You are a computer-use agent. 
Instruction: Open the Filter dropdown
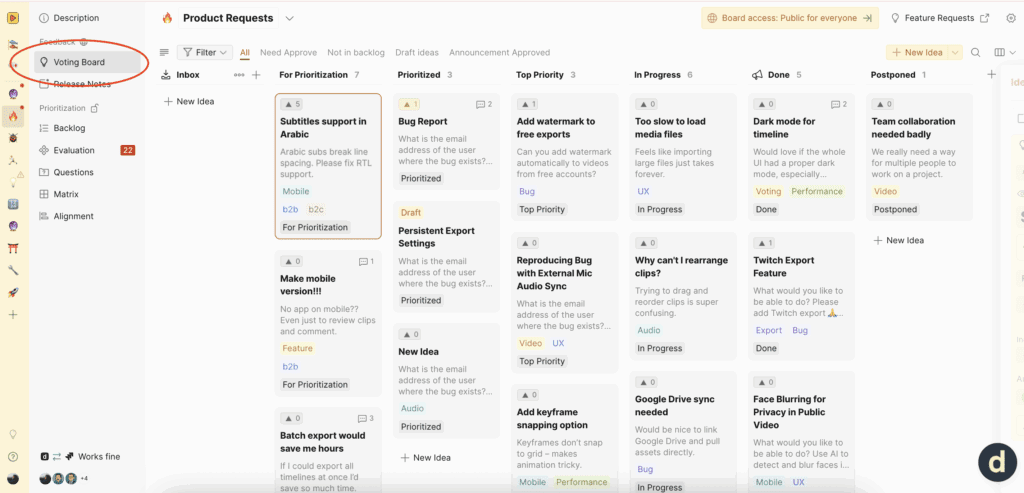pos(204,52)
